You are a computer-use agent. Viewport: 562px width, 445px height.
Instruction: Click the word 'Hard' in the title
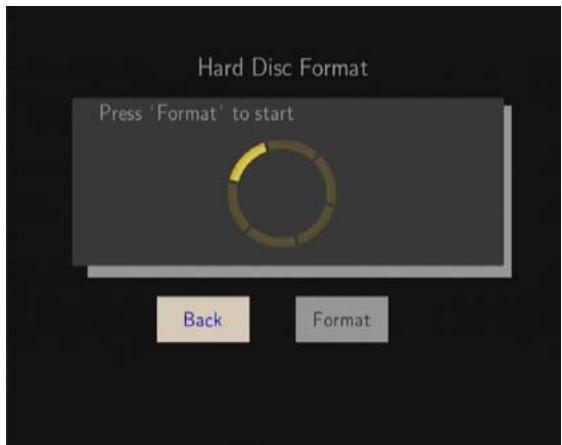(x=220, y=67)
